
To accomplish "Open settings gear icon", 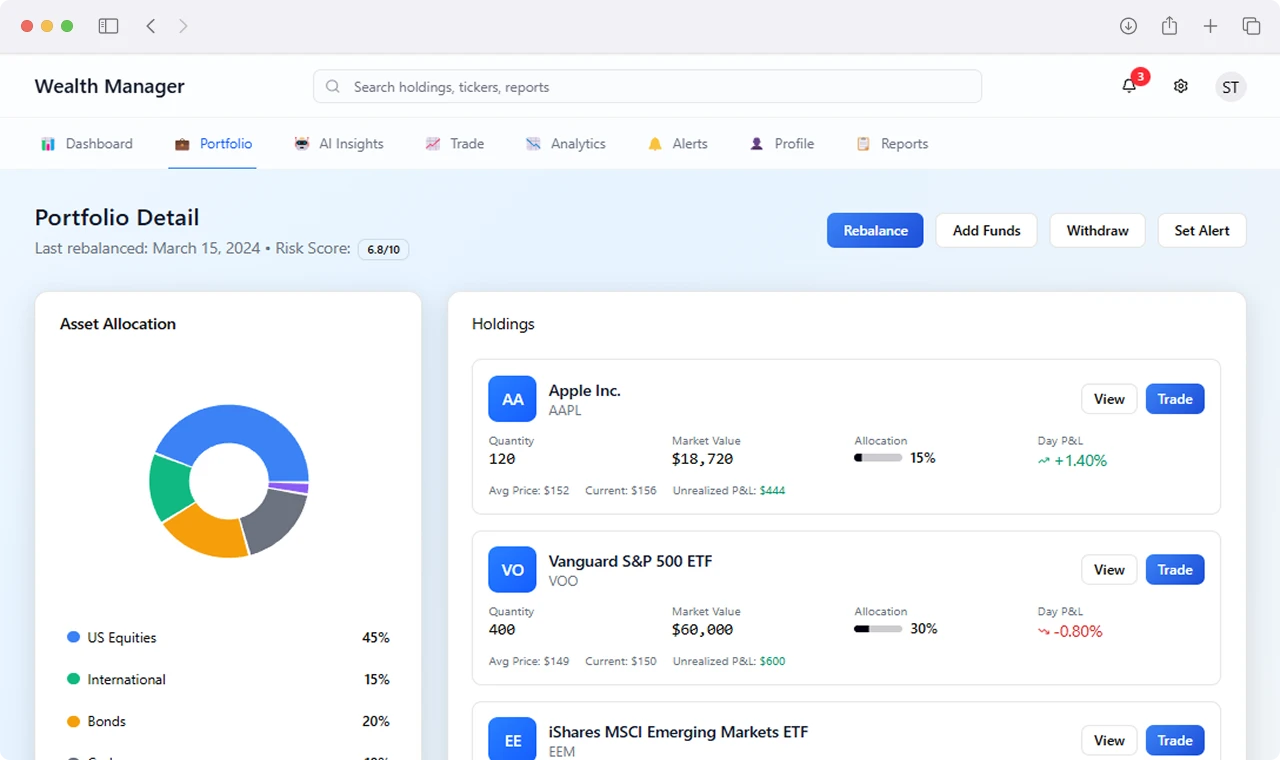I will coord(1181,86).
